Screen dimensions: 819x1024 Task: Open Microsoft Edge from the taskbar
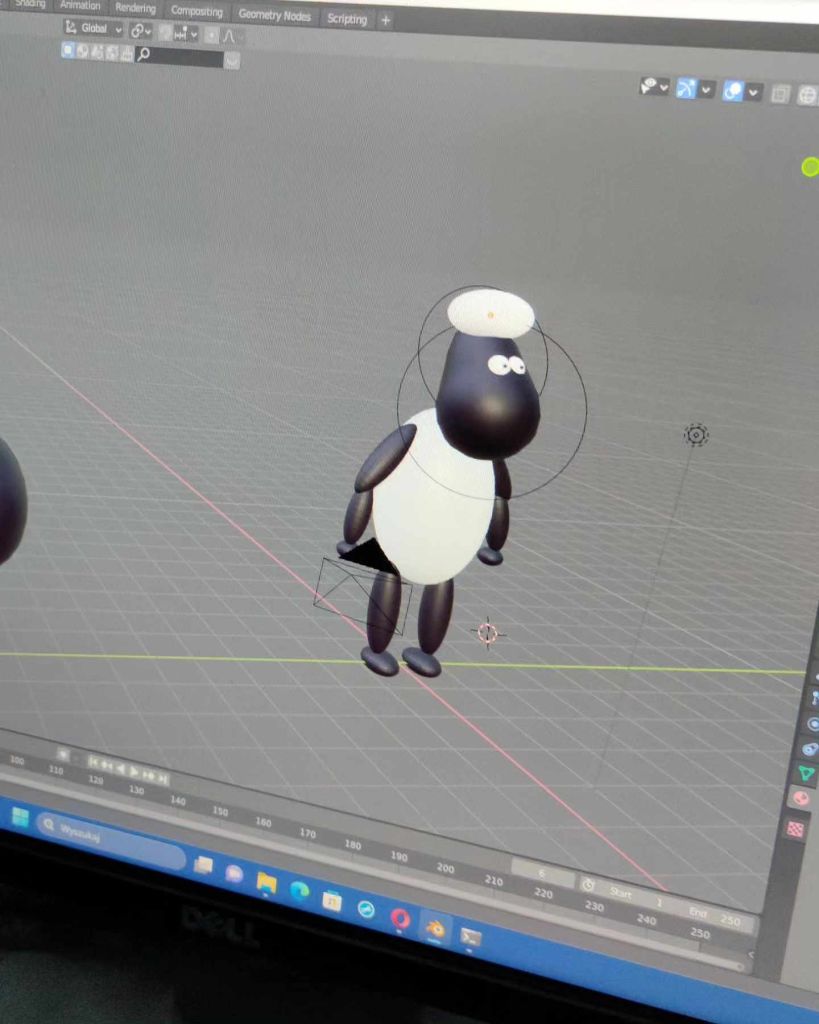300,891
